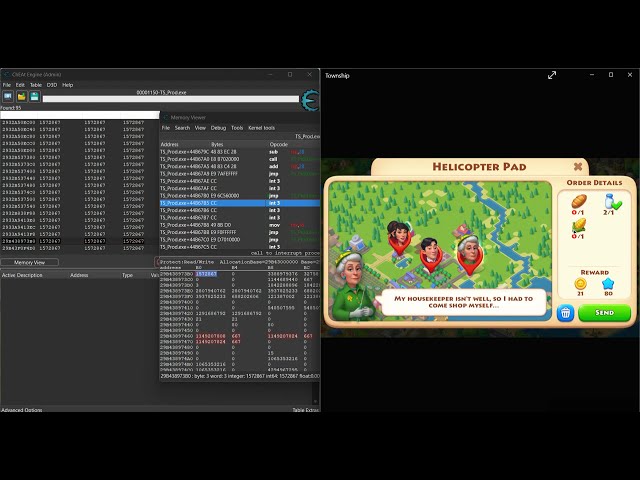640x480 pixels.
Task: Select the highlighted 1572867 value in hex dump
Action: coord(206,274)
